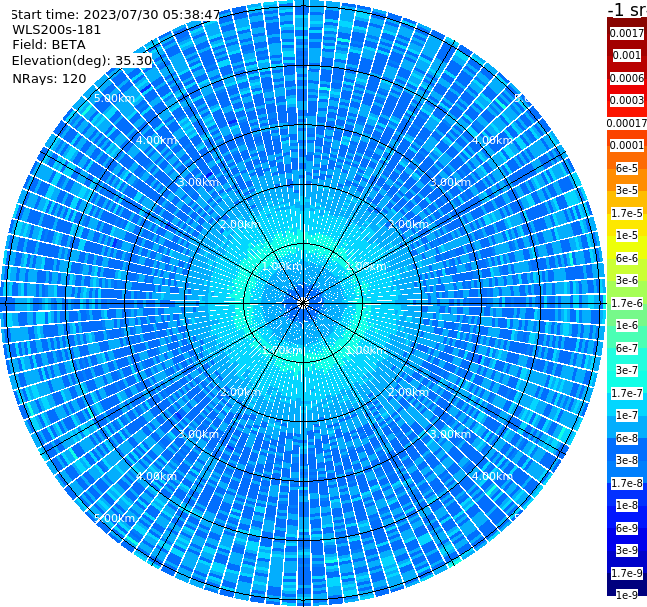Select the lower-left 5.00km range ring label
The height and width of the screenshot is (607, 647).
114,518
